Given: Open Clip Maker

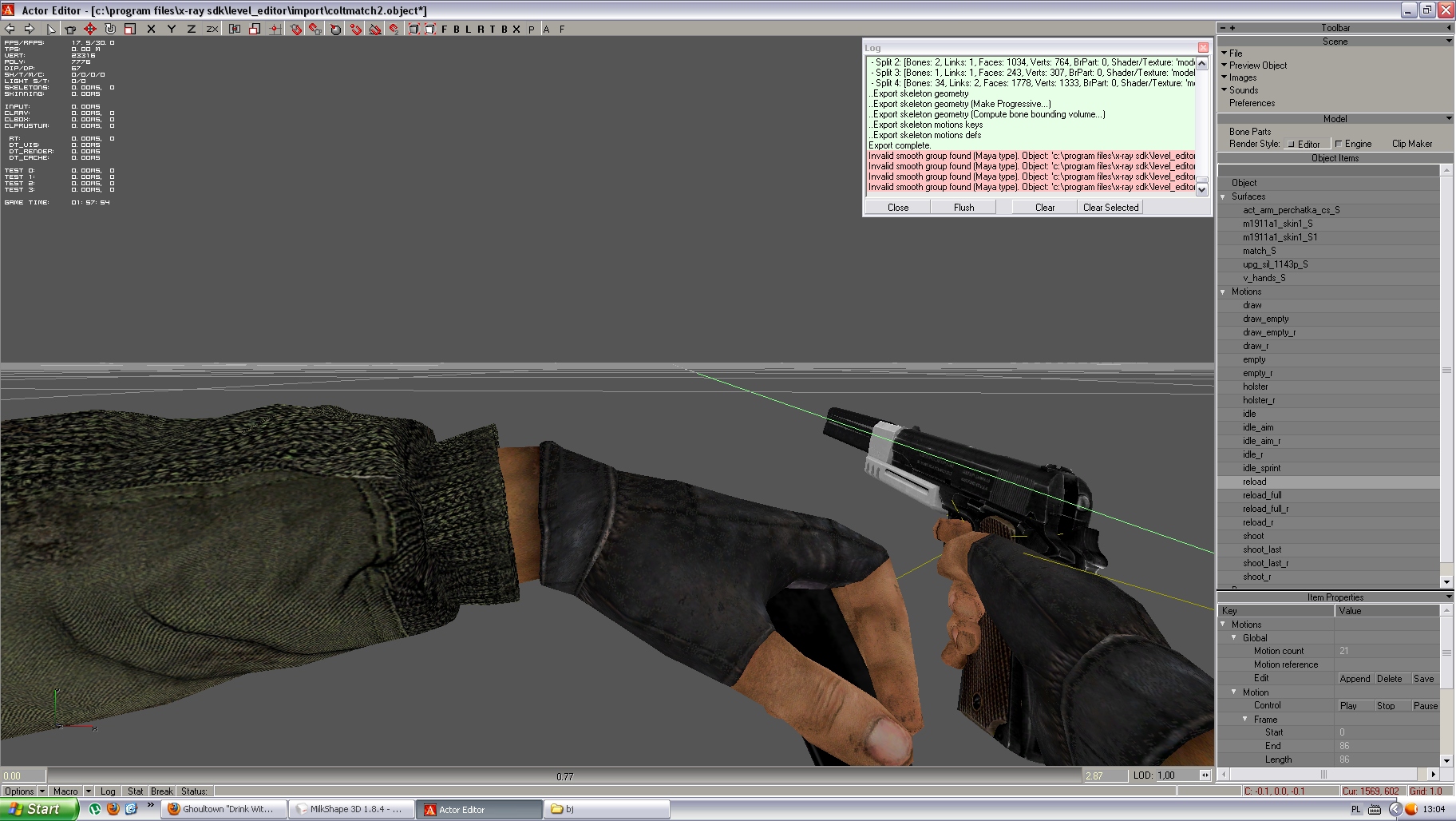Looking at the screenshot, I should pos(1412,144).
